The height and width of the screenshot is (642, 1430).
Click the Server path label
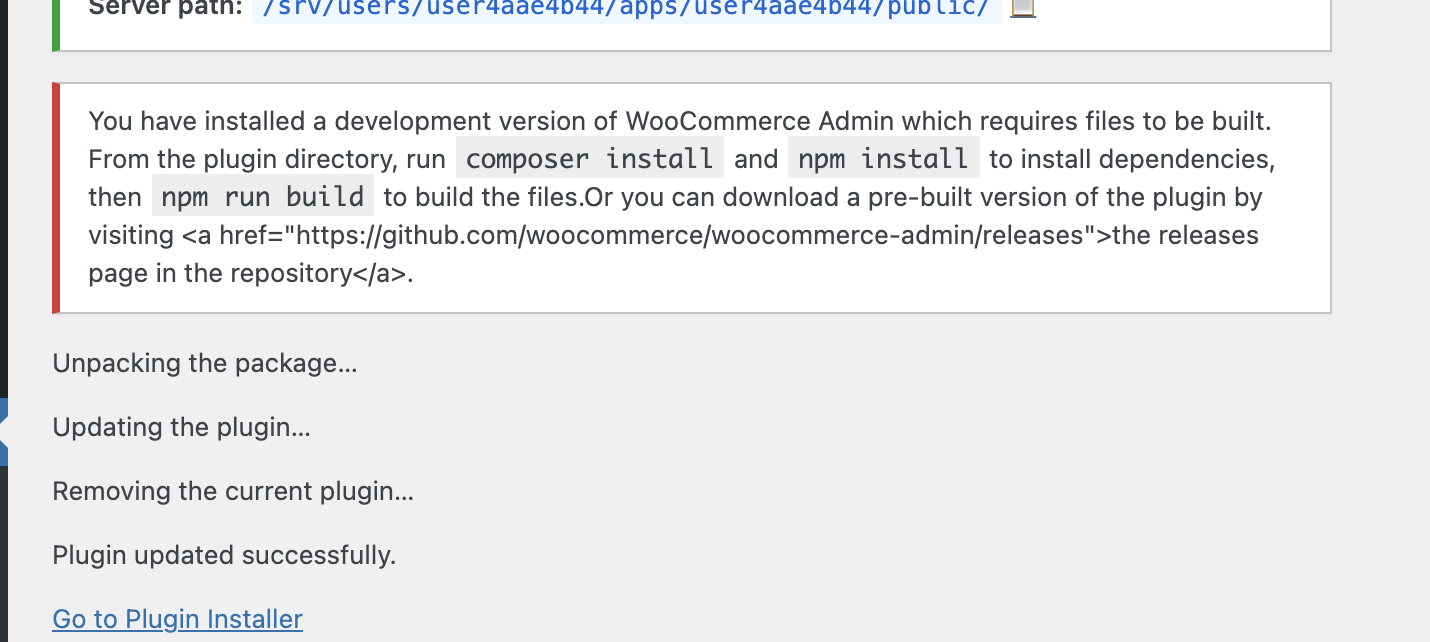tap(165, 8)
